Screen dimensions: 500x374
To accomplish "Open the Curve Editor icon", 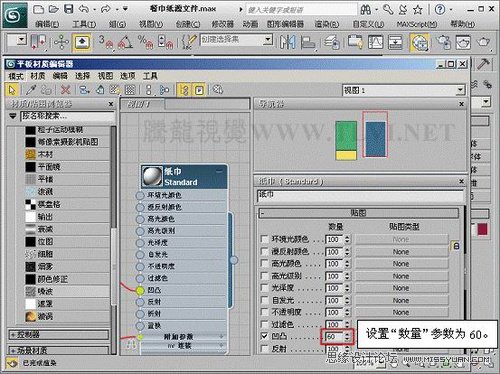I will (375, 42).
